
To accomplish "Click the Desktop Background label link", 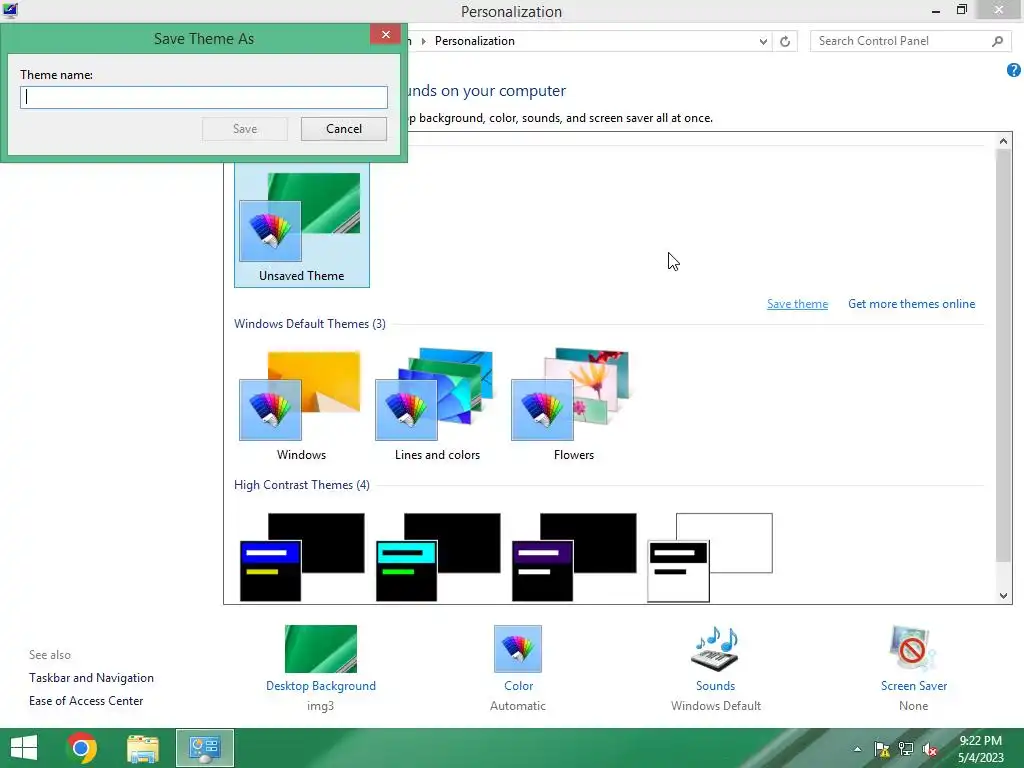I will pos(321,686).
